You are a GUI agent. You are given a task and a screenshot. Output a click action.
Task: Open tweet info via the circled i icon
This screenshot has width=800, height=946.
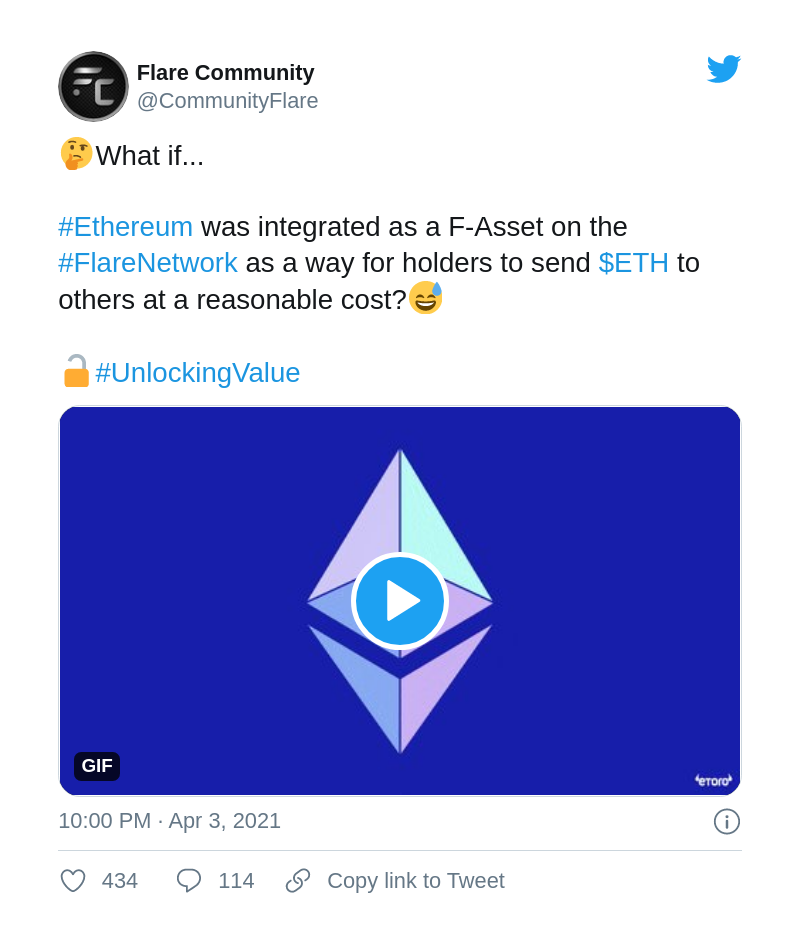coord(727,821)
